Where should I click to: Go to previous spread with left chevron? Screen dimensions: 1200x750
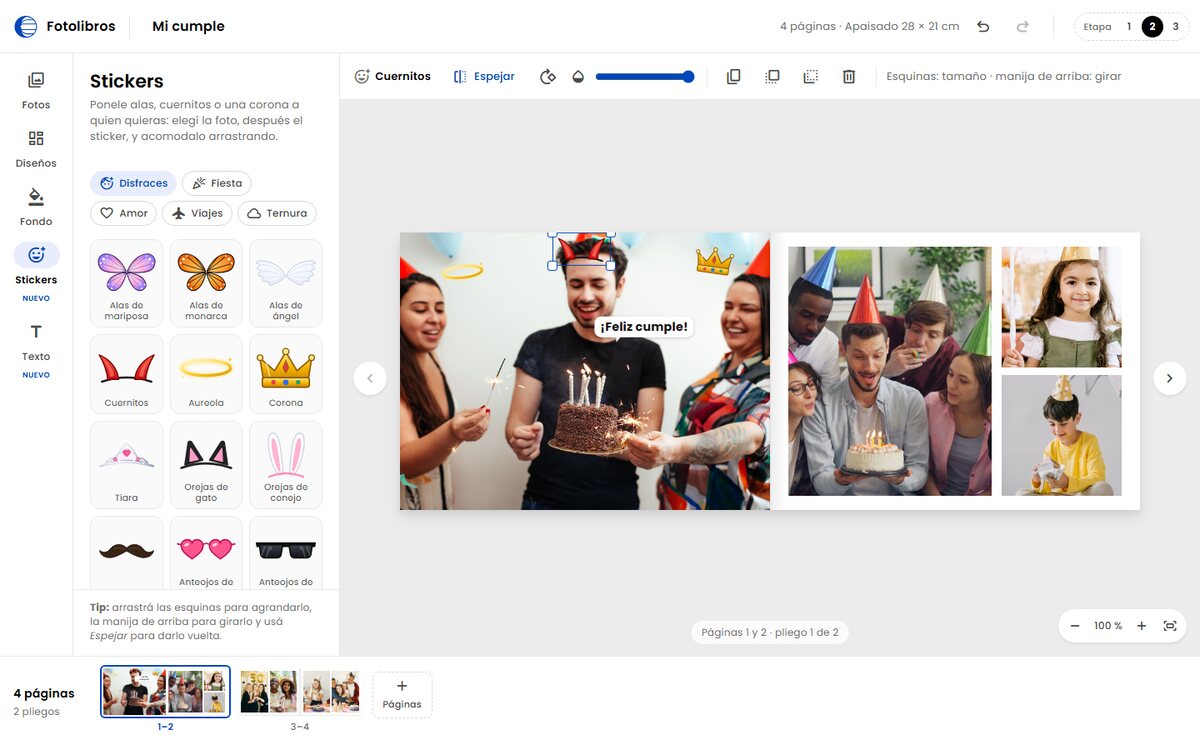[x=370, y=378]
